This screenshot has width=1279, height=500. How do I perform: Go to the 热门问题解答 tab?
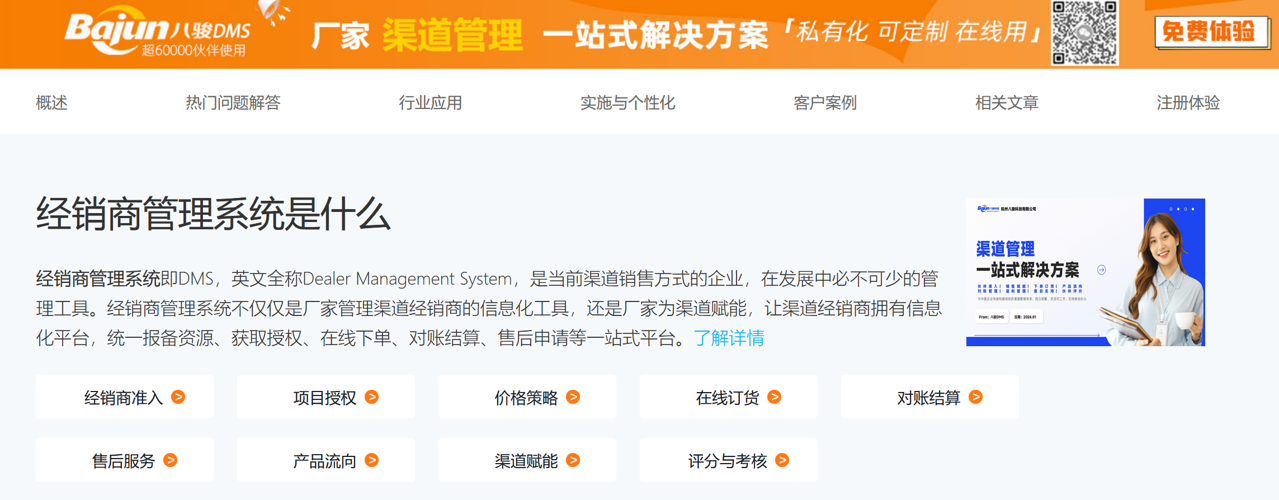pyautogui.click(x=233, y=102)
